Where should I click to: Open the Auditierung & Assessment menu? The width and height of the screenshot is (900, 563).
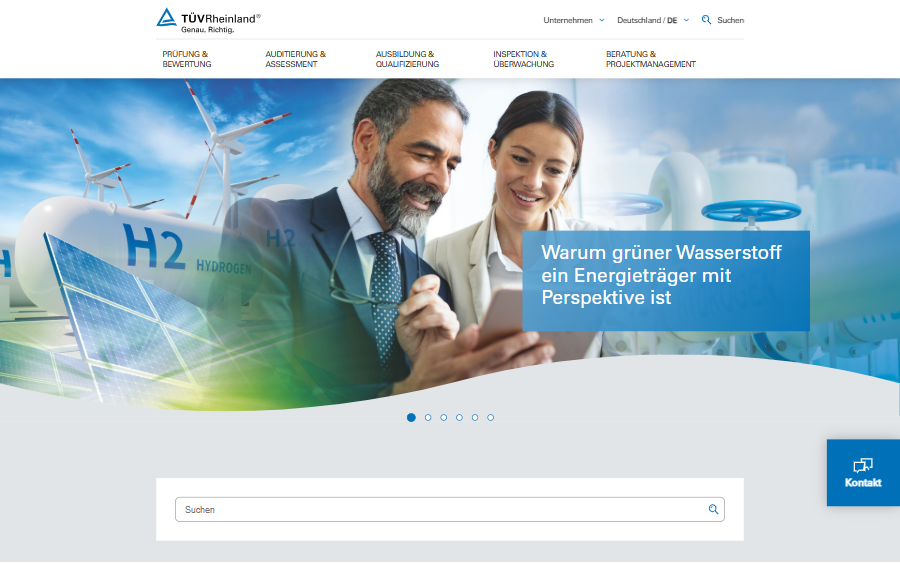point(295,59)
